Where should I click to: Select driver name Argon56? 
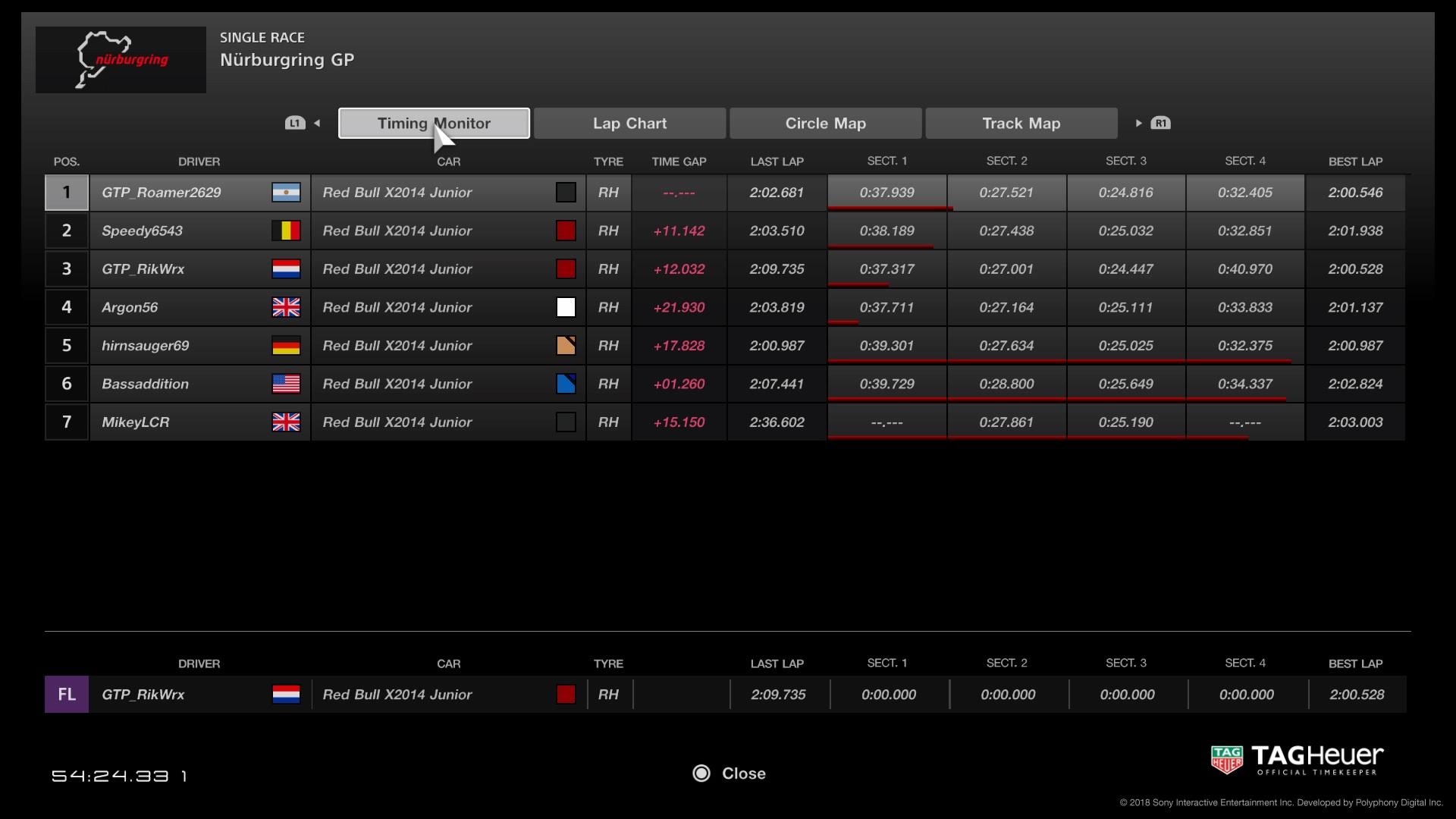(130, 307)
